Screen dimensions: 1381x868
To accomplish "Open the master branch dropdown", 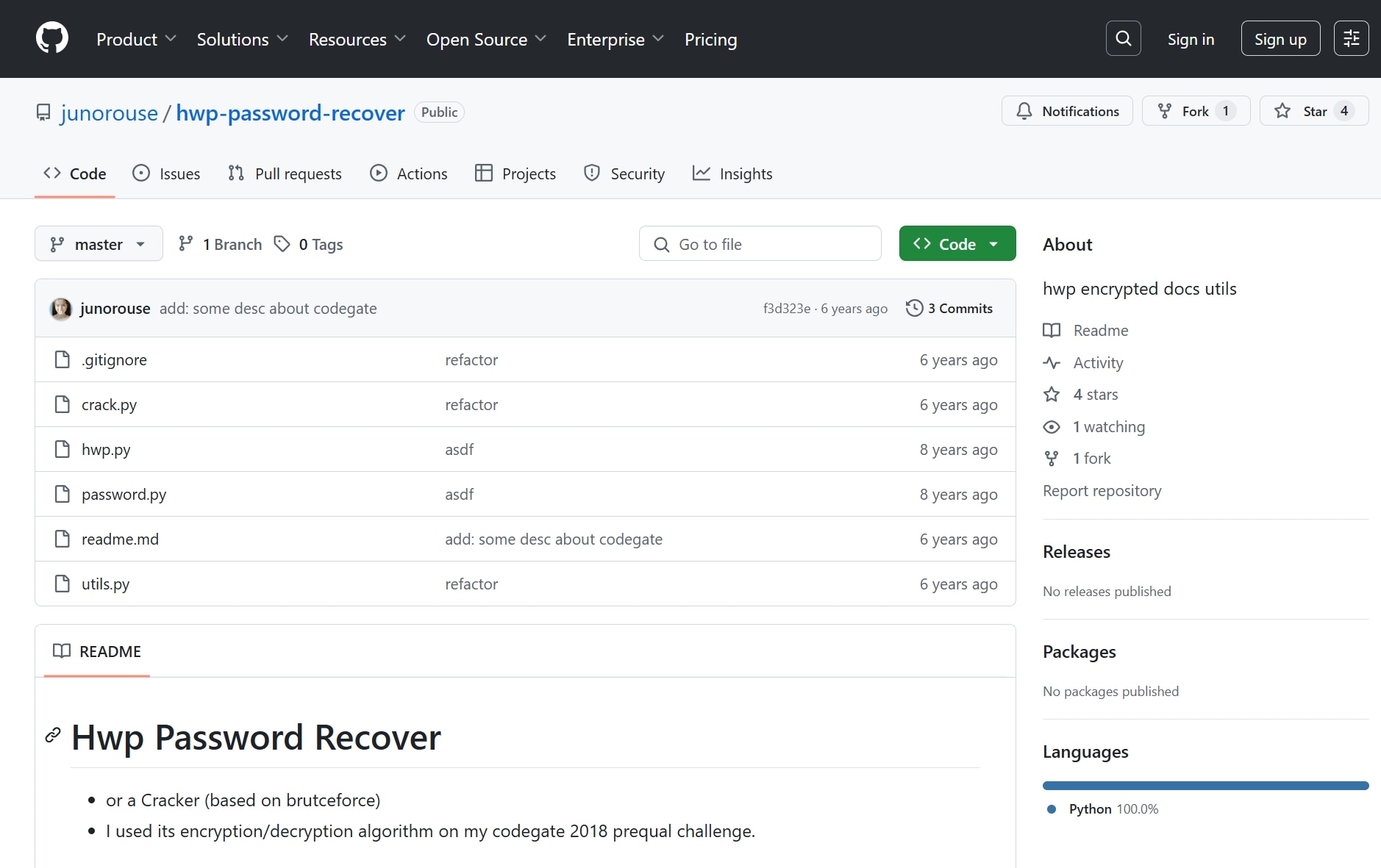I will pos(99,243).
